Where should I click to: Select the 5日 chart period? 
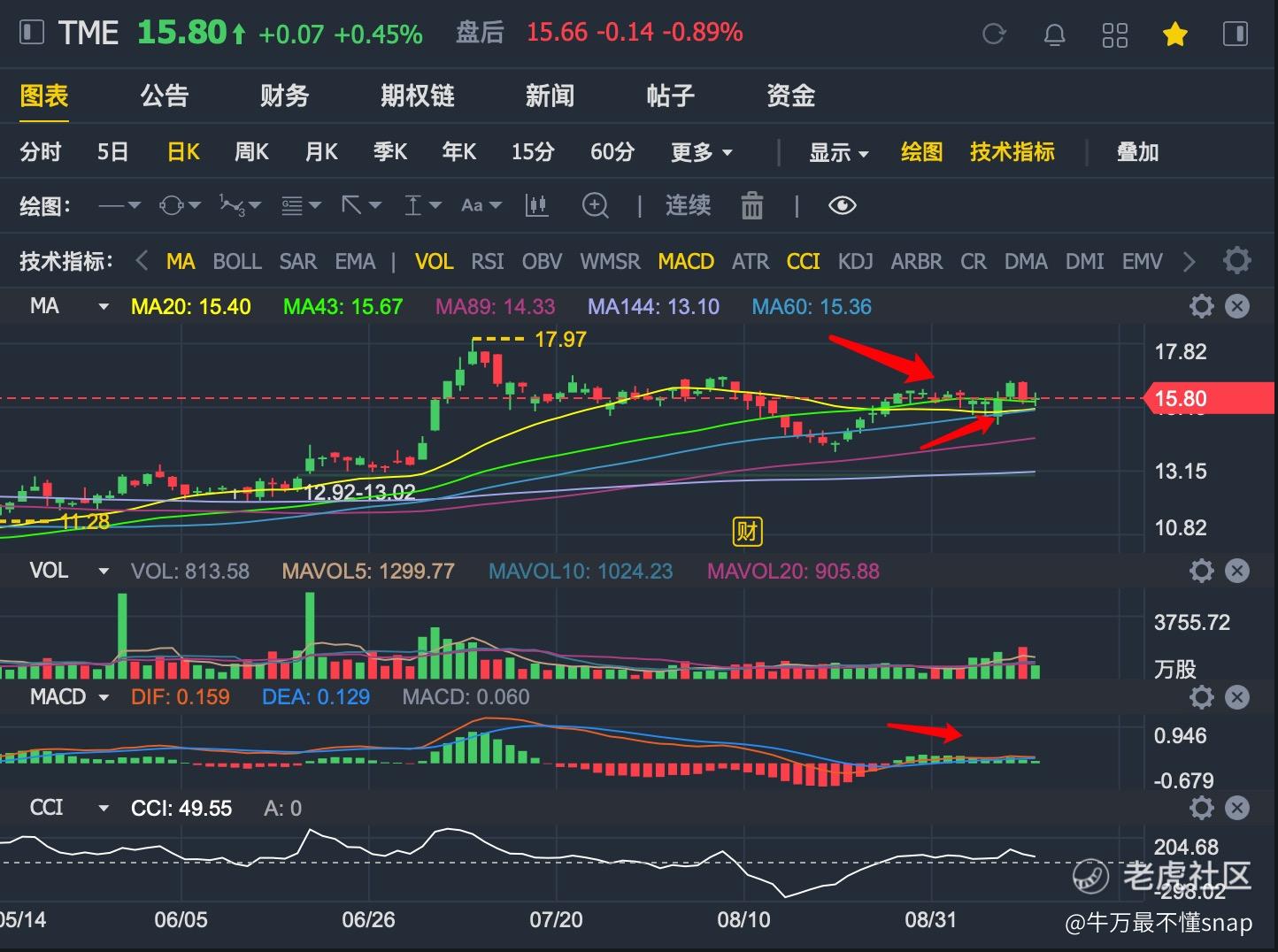(x=112, y=152)
